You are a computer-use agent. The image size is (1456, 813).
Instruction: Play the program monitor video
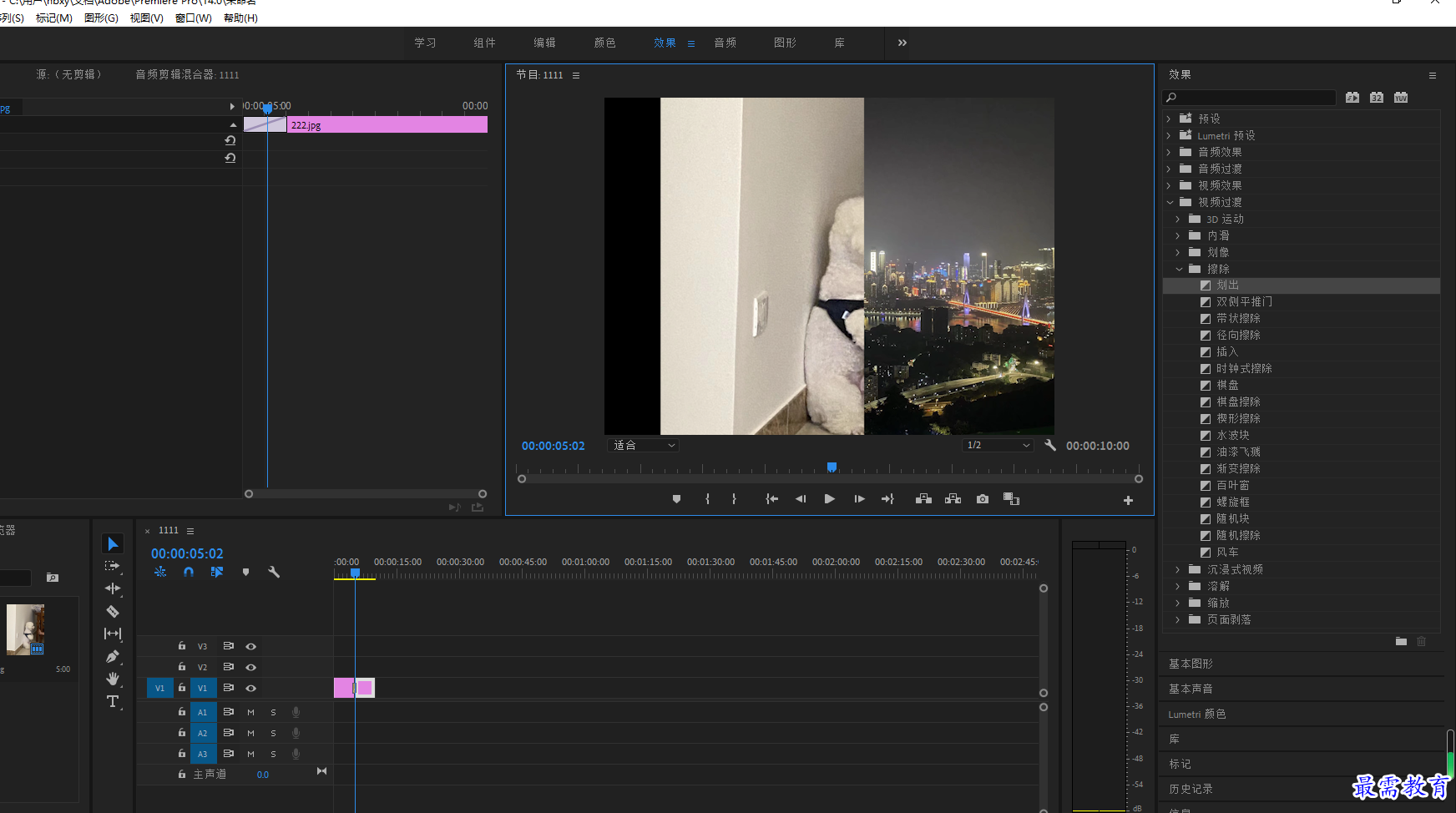point(829,499)
